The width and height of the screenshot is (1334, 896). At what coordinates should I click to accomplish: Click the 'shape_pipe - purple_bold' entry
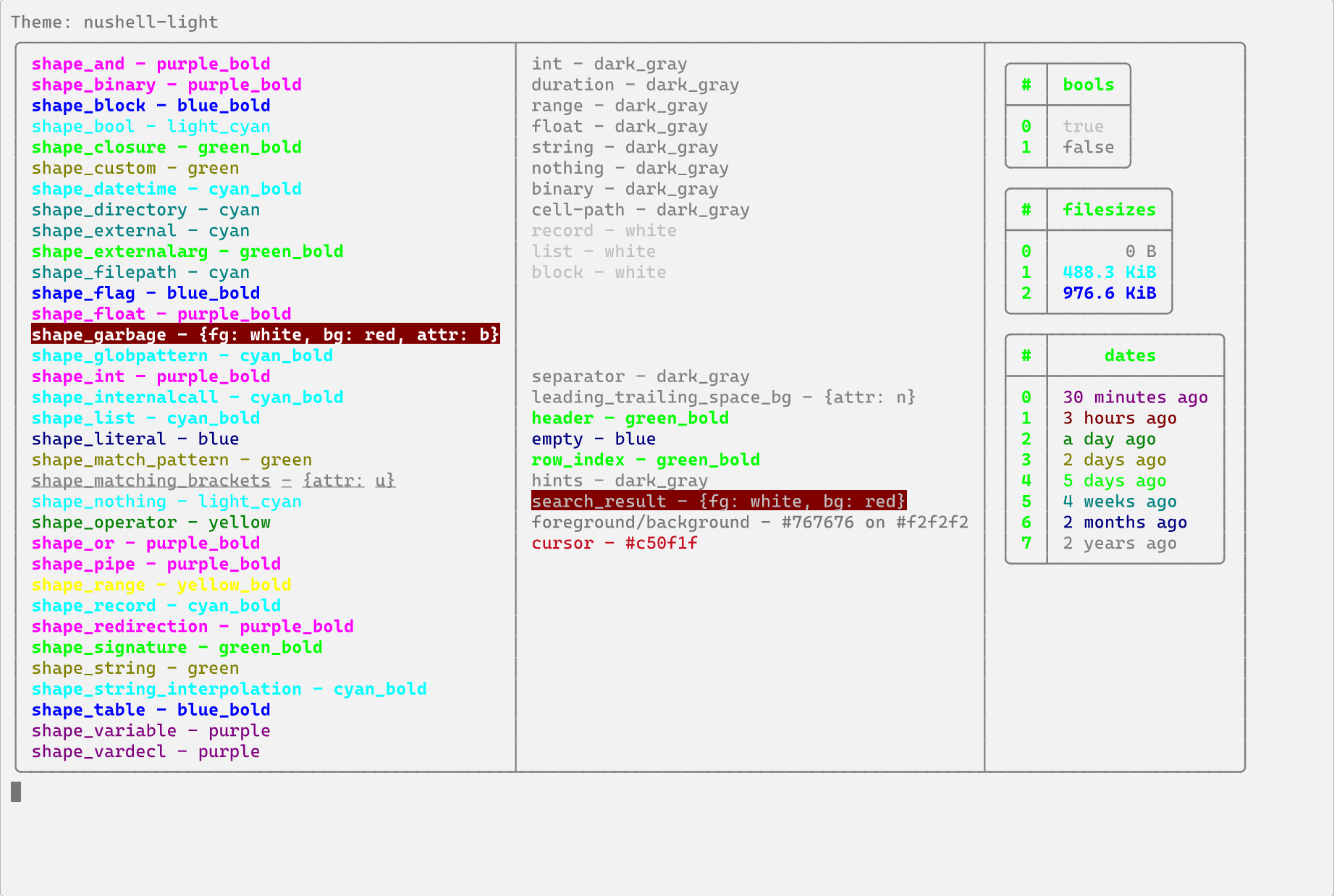point(156,565)
